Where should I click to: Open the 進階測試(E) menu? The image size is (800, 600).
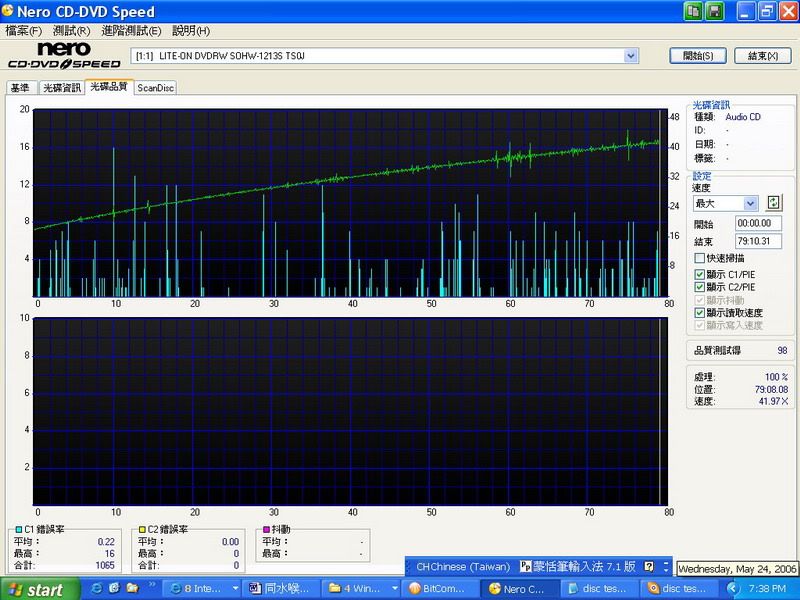(x=131, y=31)
